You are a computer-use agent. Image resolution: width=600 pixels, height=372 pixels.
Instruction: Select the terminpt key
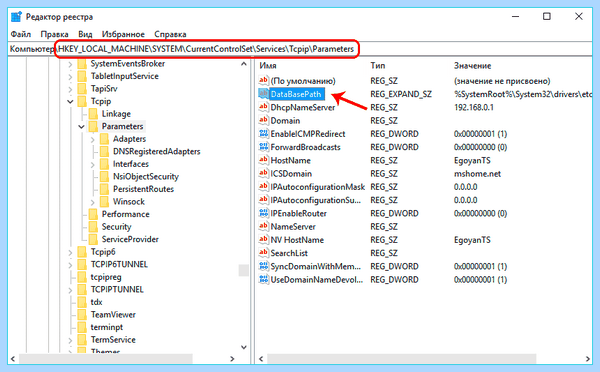point(107,327)
